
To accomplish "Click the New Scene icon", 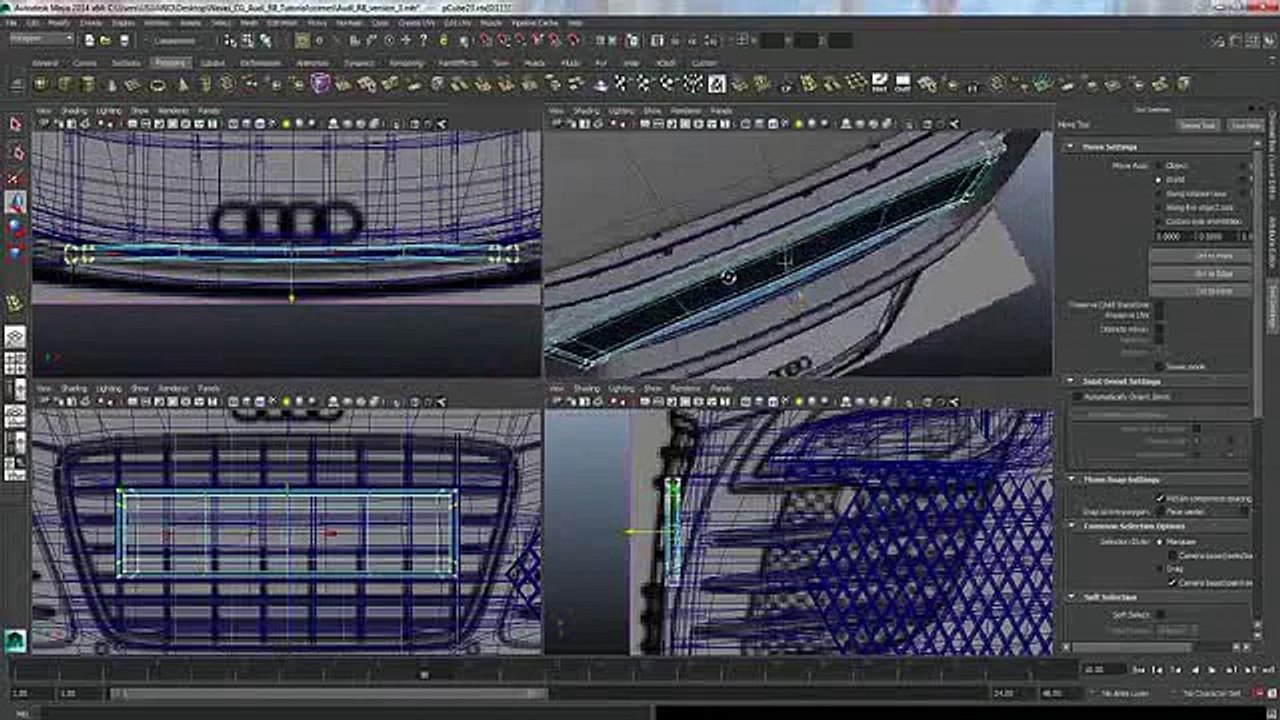I will [x=89, y=41].
